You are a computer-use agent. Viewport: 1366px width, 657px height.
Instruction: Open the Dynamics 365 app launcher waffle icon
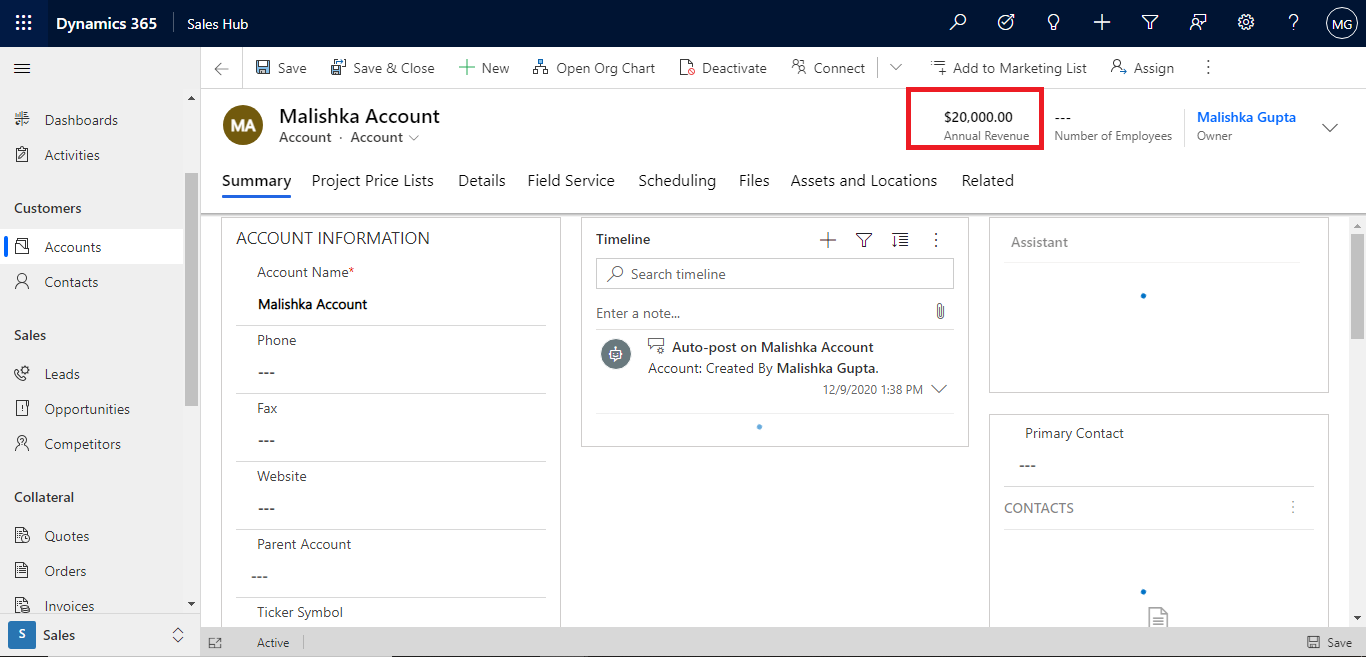(22, 22)
